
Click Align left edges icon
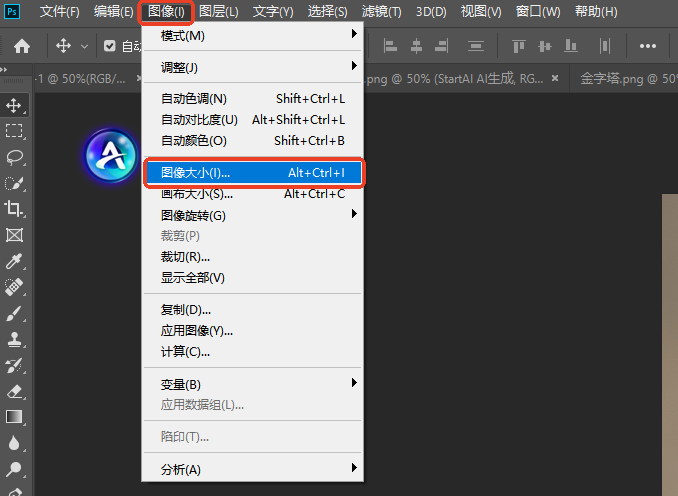click(x=390, y=46)
